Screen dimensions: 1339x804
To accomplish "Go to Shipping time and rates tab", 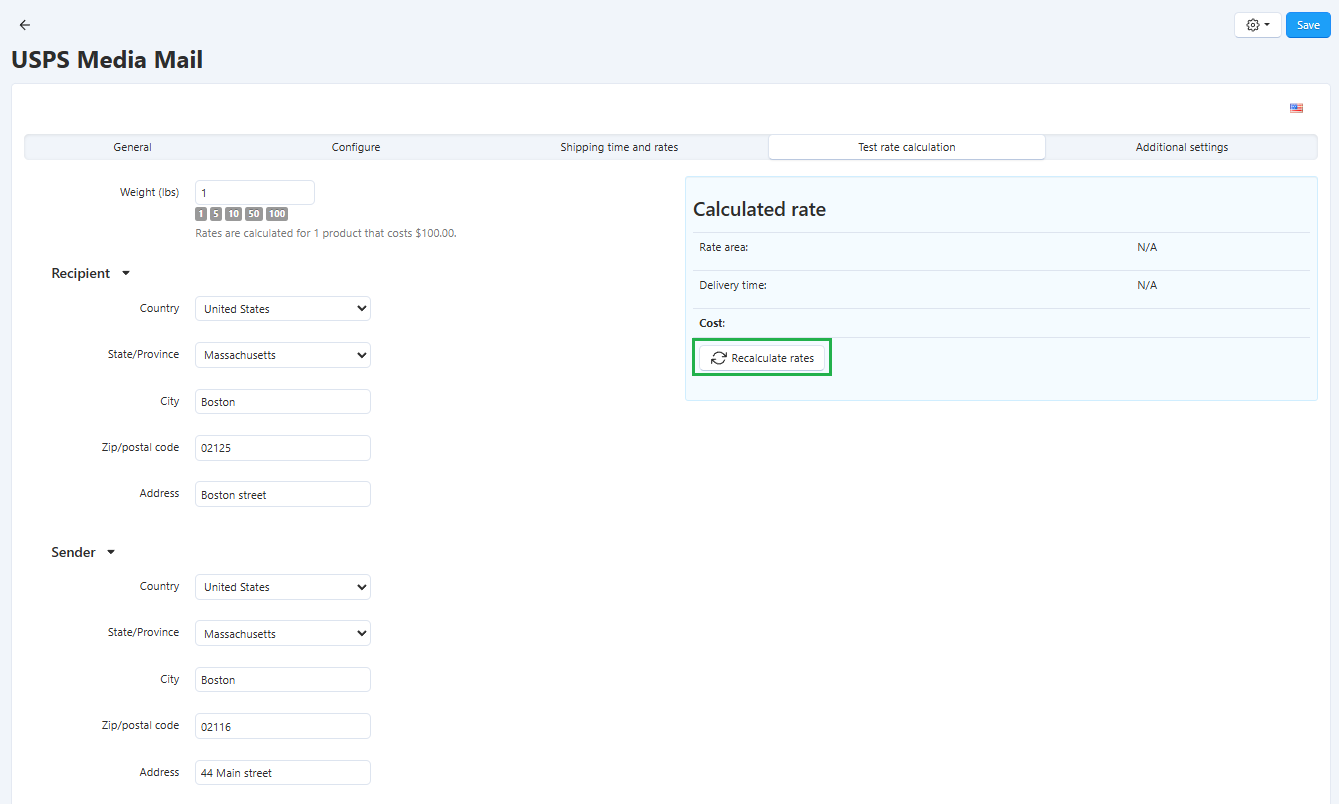I will pos(619,147).
